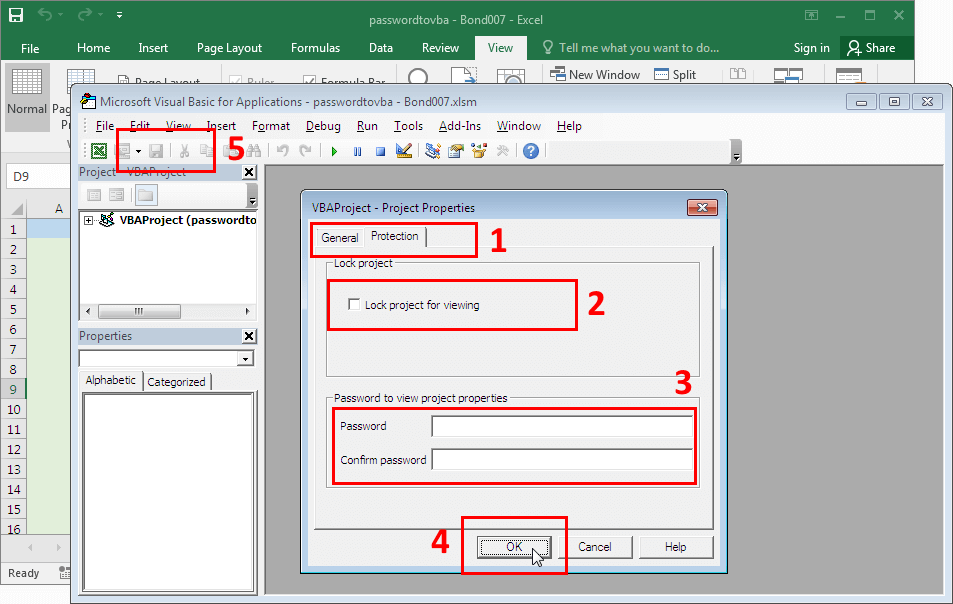This screenshot has height=604, width=953.
Task: Open Insert UserForm dropdown arrow in toolbar
Action: [x=138, y=151]
